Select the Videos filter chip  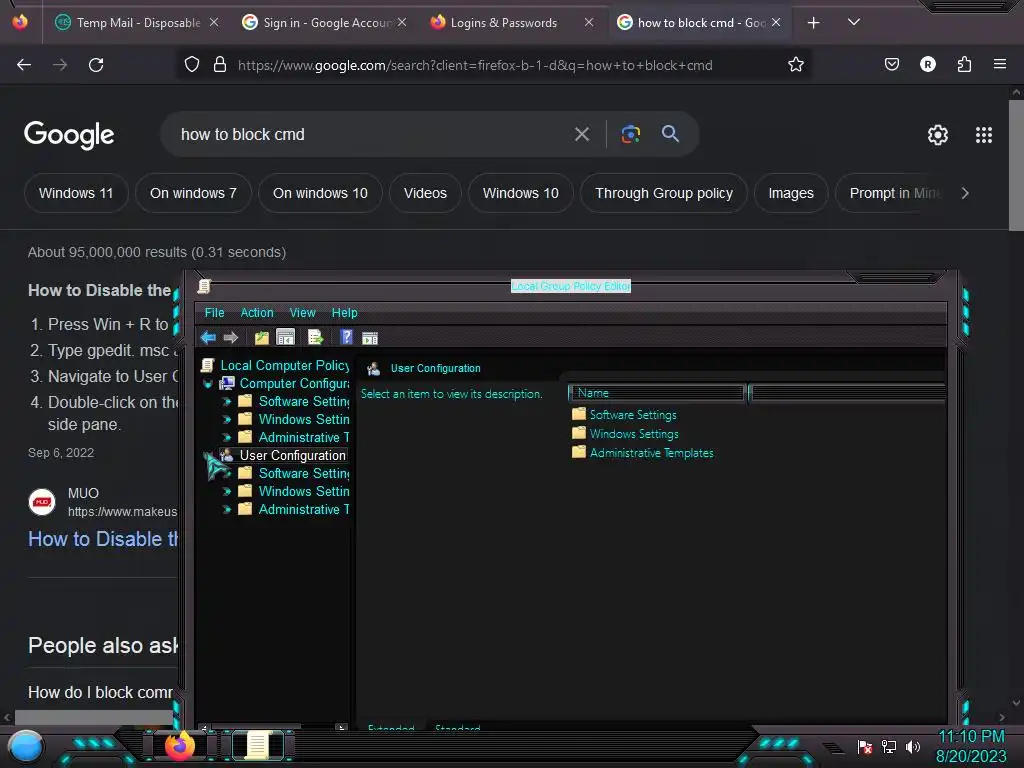[x=425, y=193]
